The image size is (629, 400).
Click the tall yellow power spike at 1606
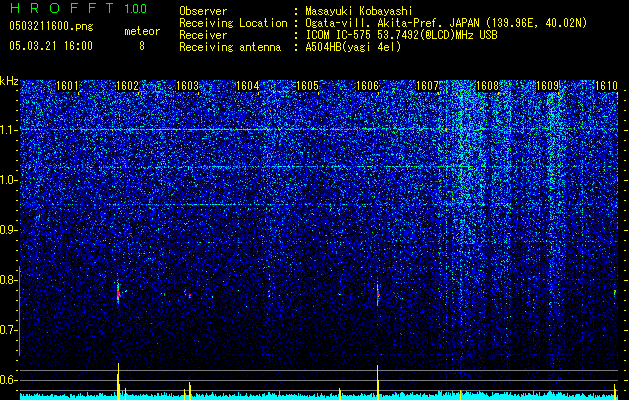point(377,382)
